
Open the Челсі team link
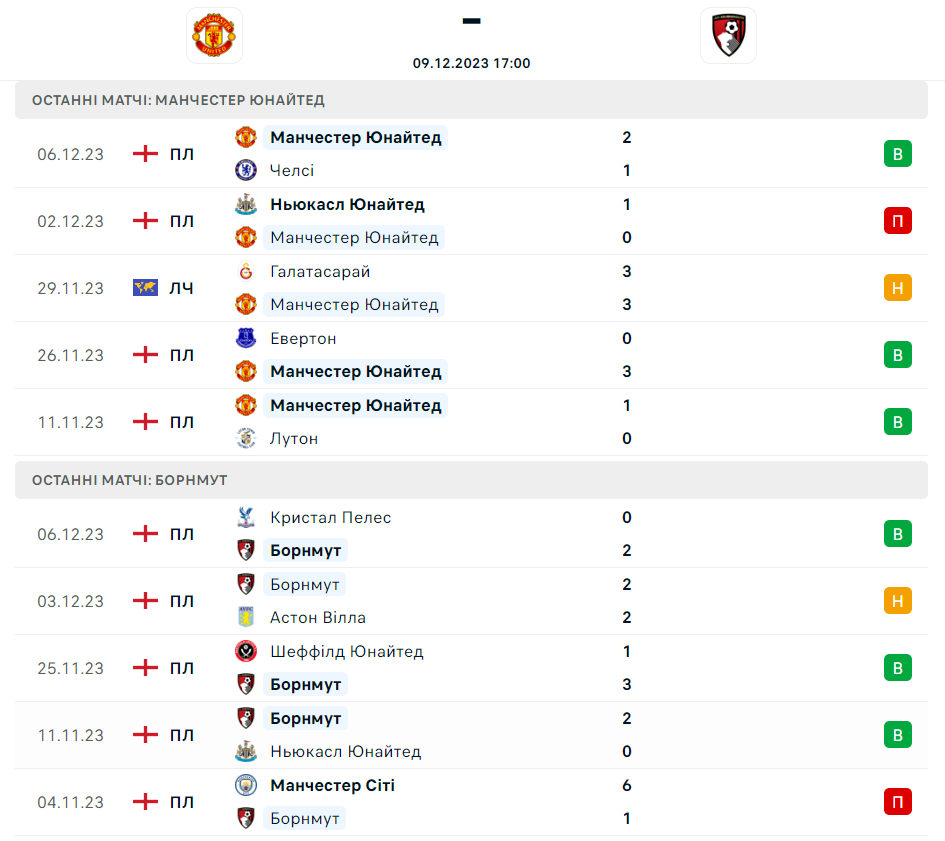pyautogui.click(x=292, y=171)
